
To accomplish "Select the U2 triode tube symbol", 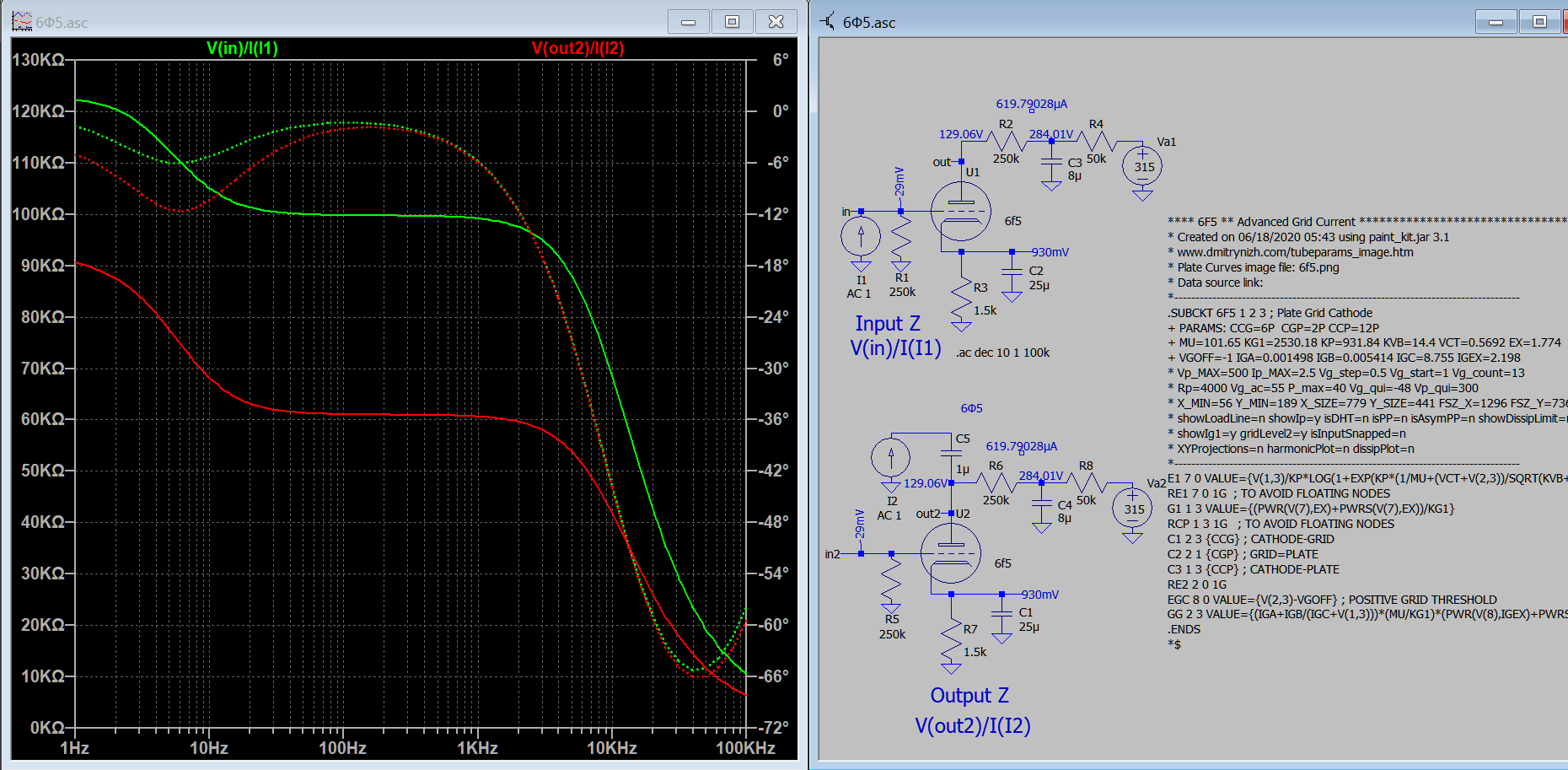I will point(951,553).
